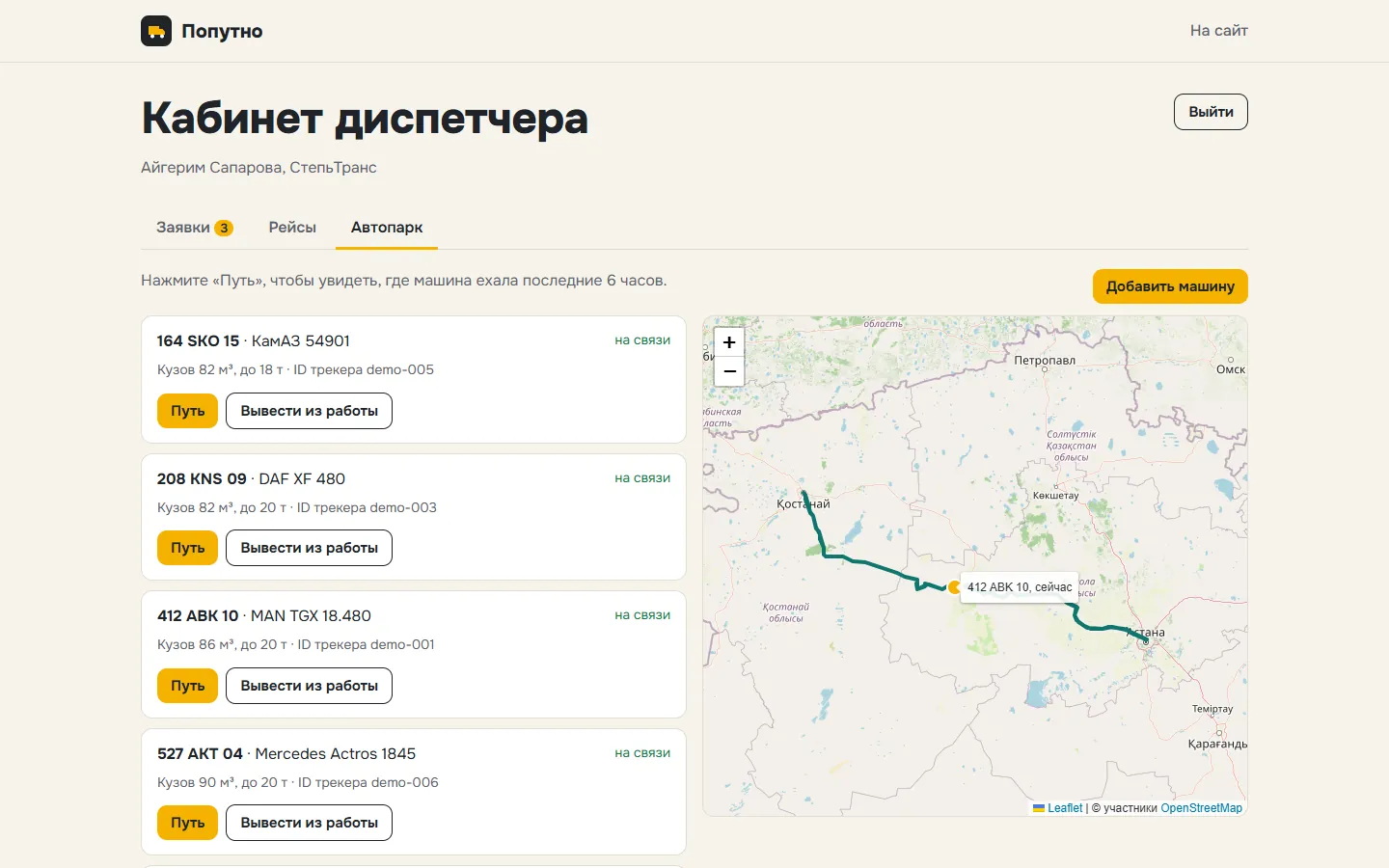Show path for 527 AKT 04
1389x868 pixels.
click(187, 823)
